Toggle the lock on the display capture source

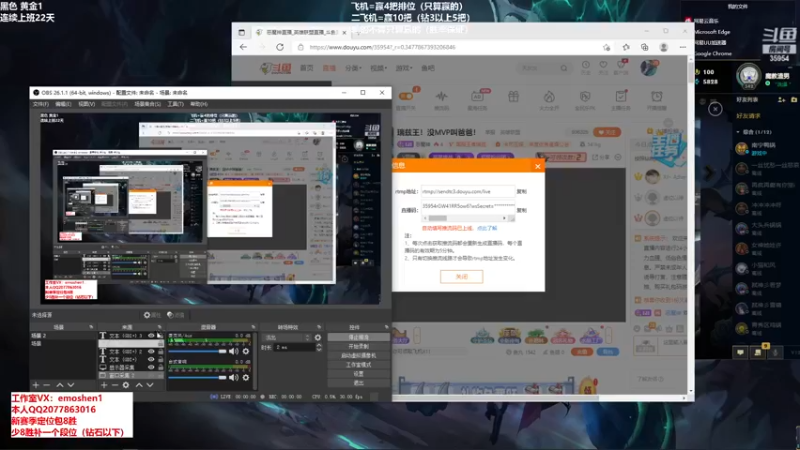pyautogui.click(x=160, y=367)
